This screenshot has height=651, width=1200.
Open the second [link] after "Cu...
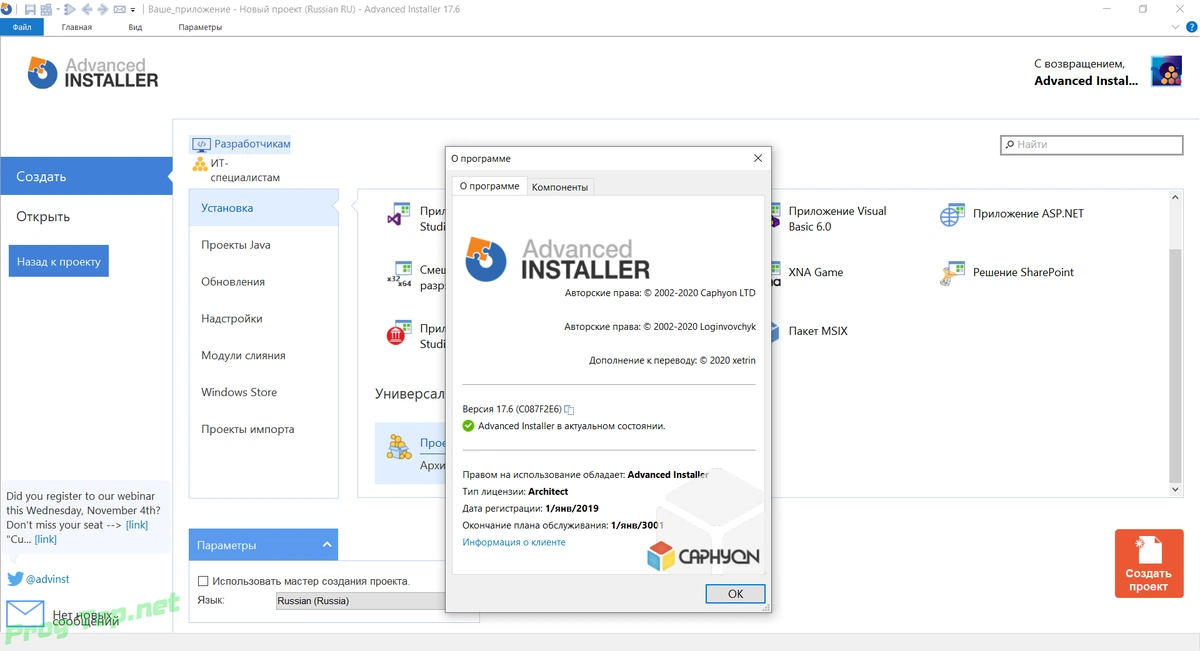click(x=46, y=539)
